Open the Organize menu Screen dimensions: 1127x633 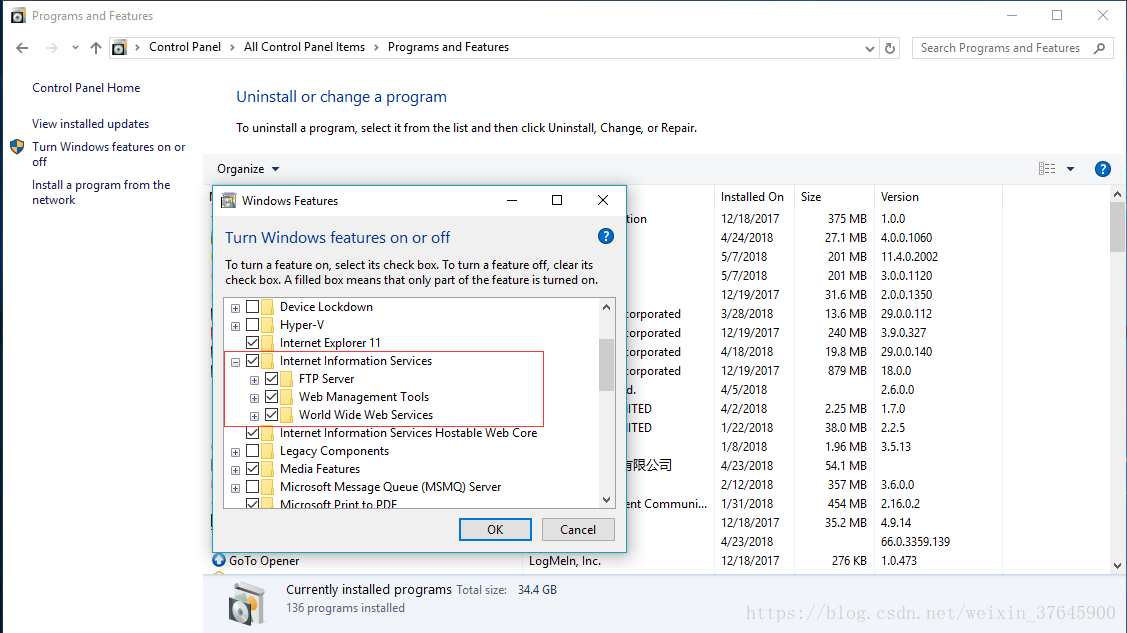pos(248,169)
